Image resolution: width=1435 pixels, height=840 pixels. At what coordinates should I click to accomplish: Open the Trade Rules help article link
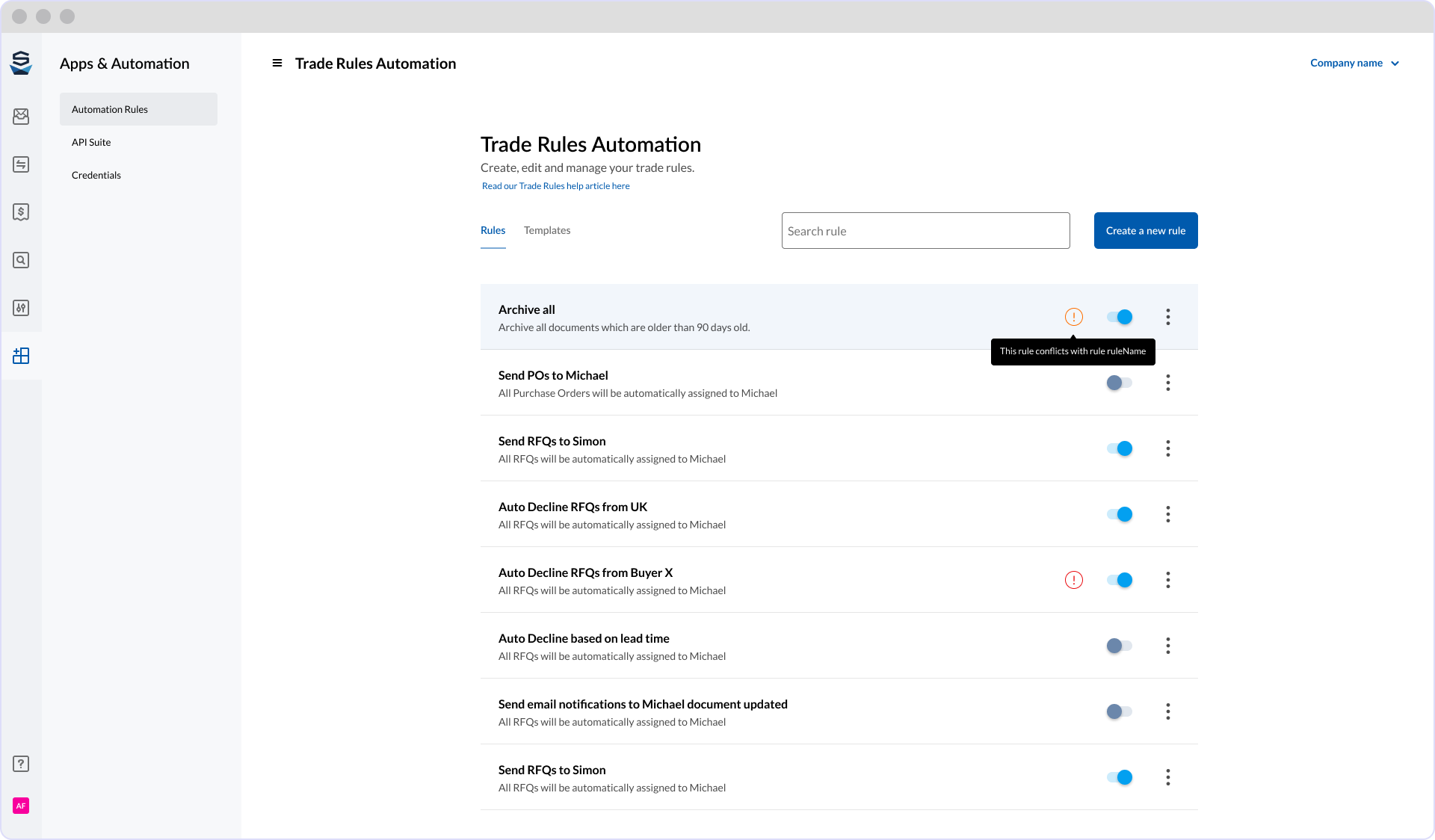point(555,186)
